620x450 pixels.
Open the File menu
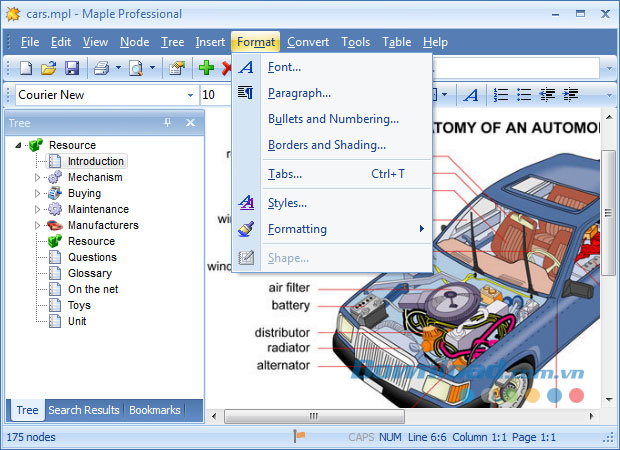click(30, 42)
